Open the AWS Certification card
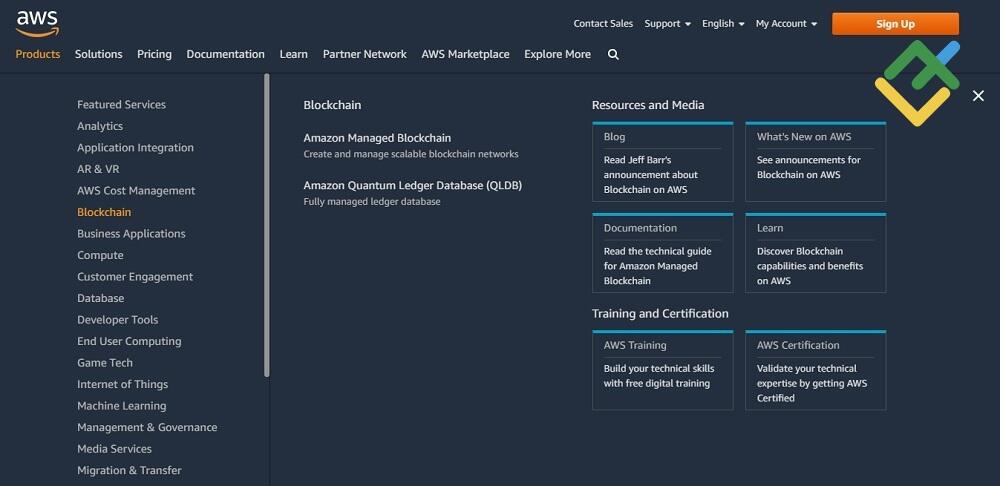1000x486 pixels. coord(816,370)
